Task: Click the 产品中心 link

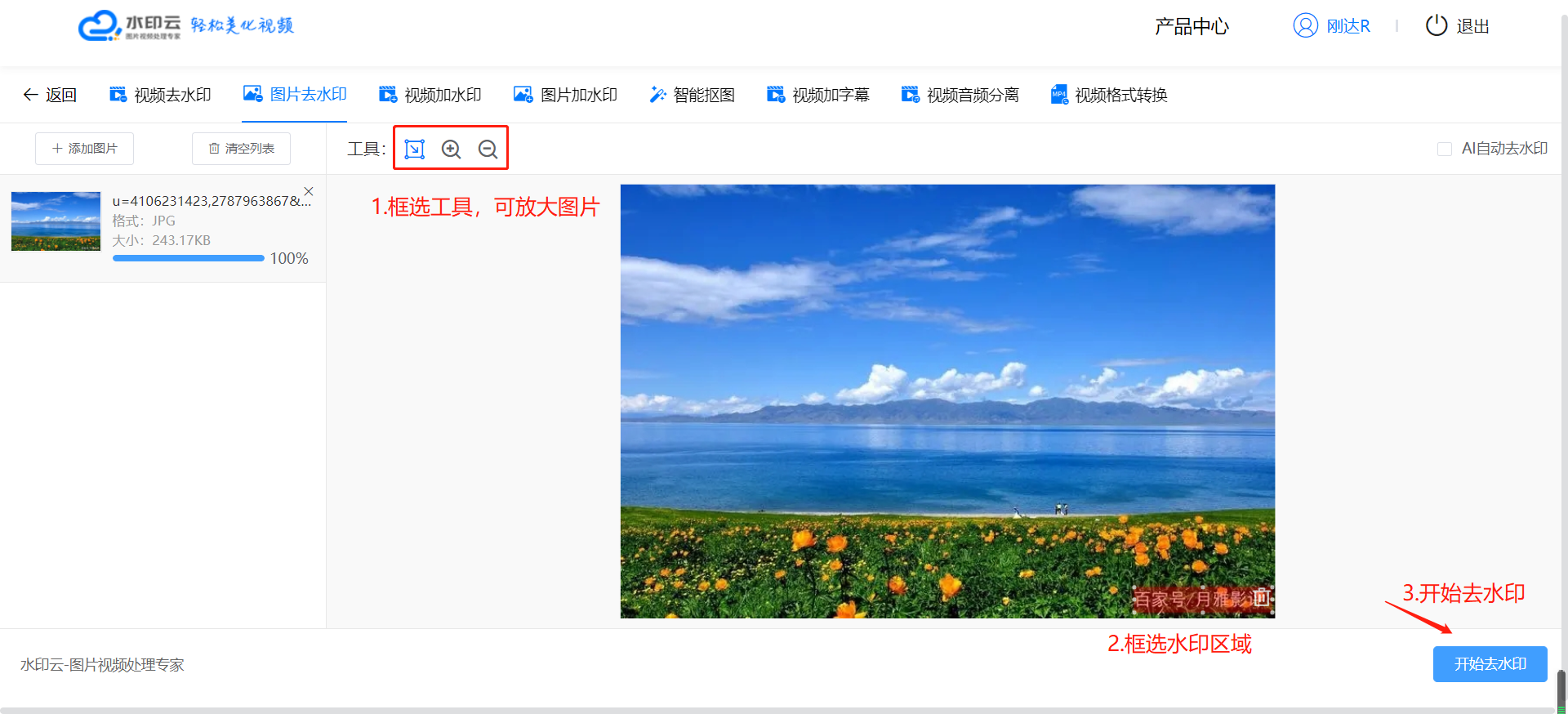Action: 1192,26
